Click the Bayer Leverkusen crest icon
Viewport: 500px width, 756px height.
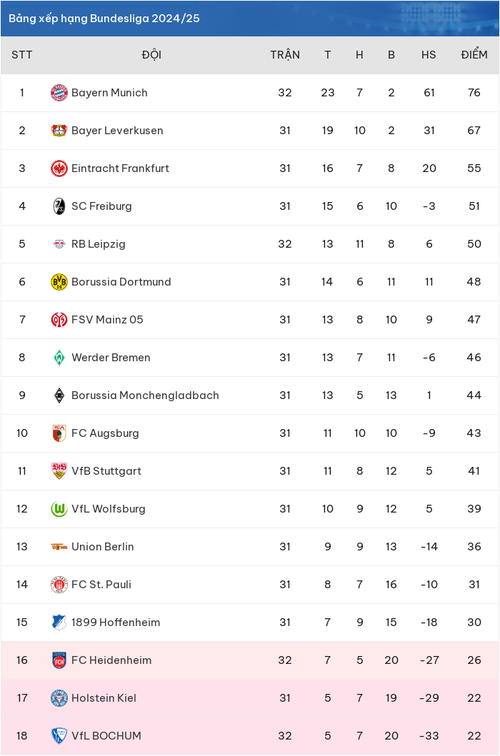[59, 130]
